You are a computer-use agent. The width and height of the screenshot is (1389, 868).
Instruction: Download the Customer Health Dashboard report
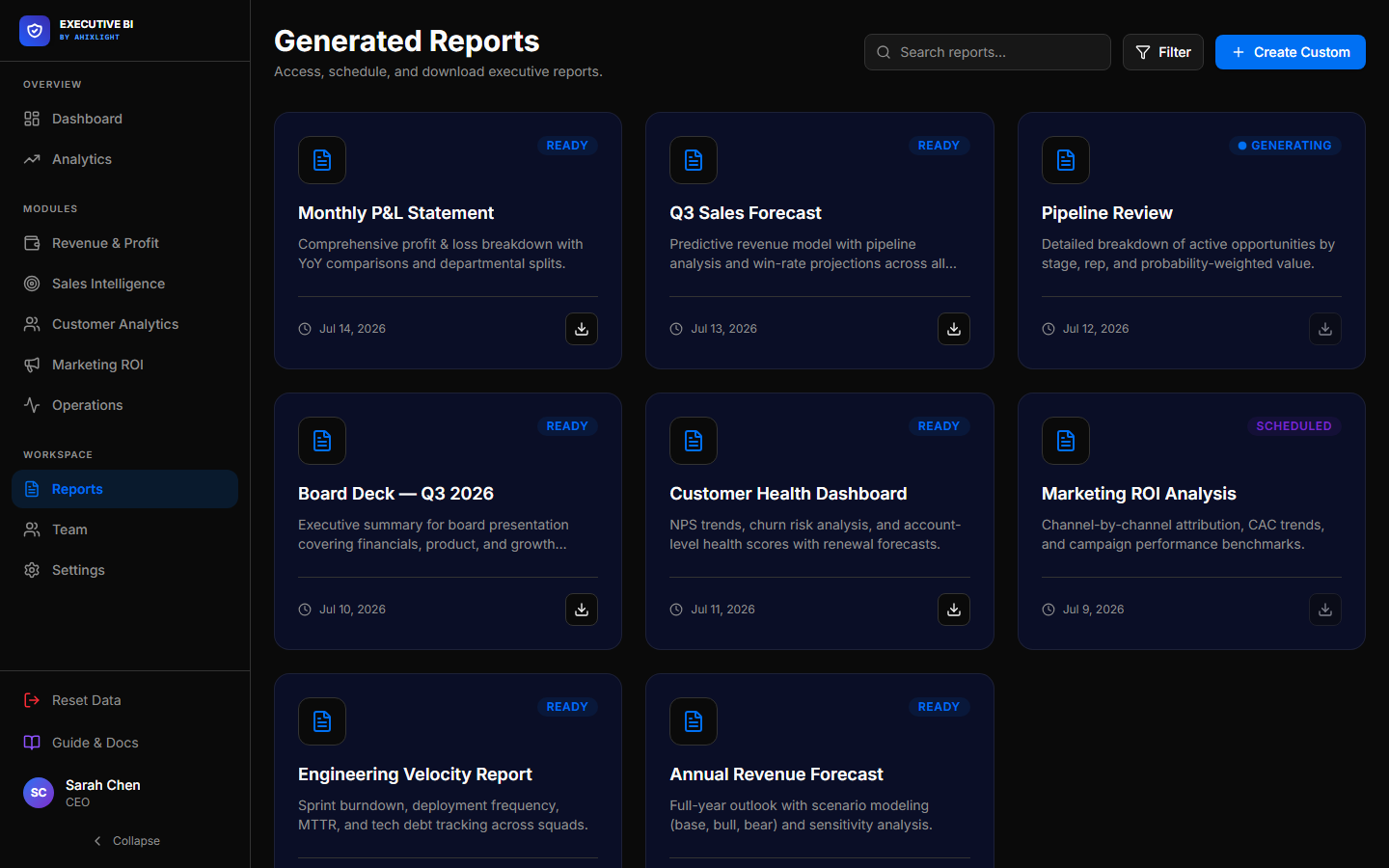(x=954, y=610)
